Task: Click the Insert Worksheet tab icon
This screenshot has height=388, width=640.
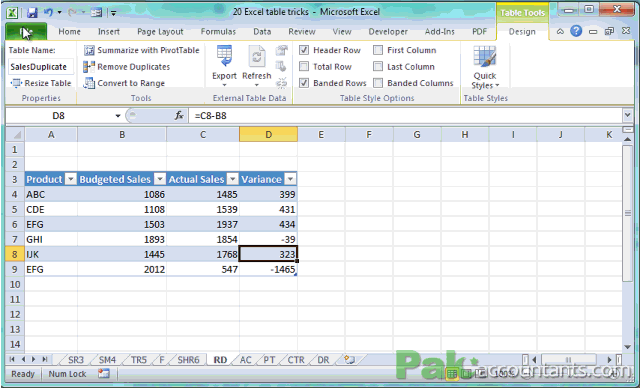Action: [x=349, y=359]
